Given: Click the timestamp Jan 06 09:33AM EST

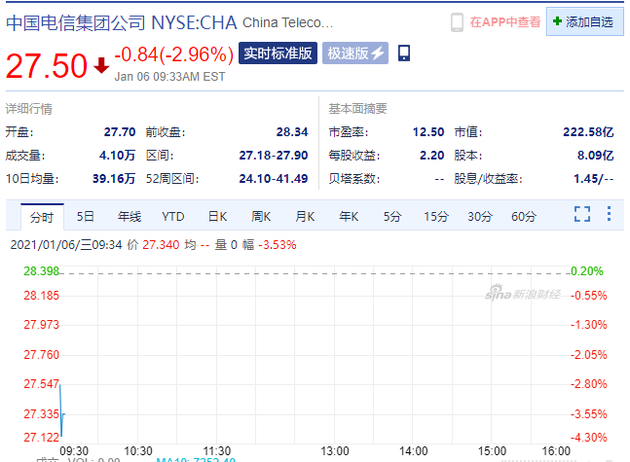Looking at the screenshot, I should point(170,77).
